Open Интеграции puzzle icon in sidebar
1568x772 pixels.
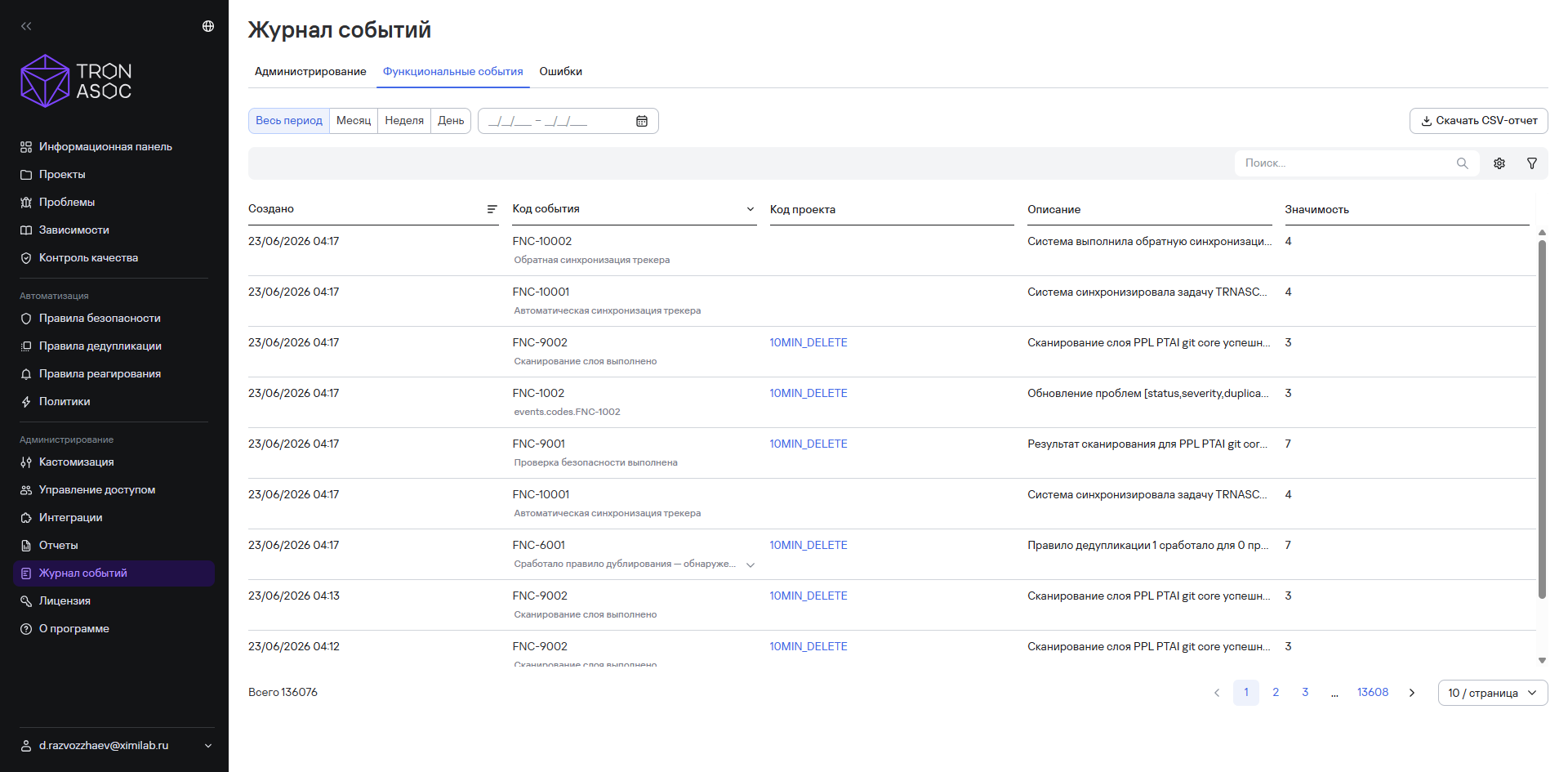coord(26,518)
